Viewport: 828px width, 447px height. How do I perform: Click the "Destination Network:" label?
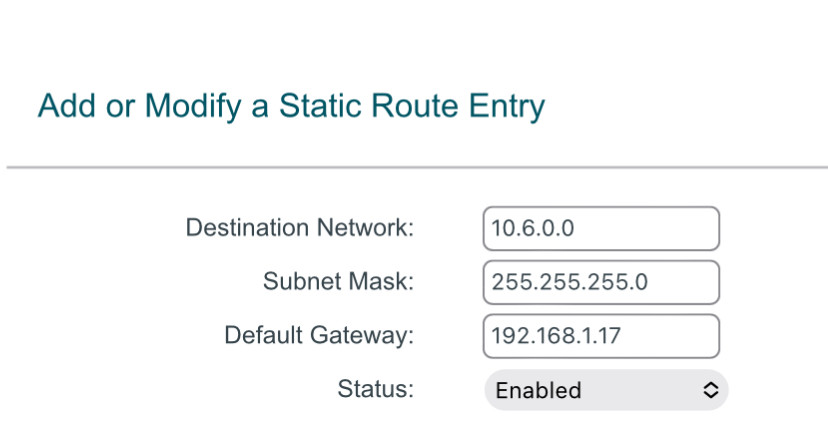click(x=299, y=228)
